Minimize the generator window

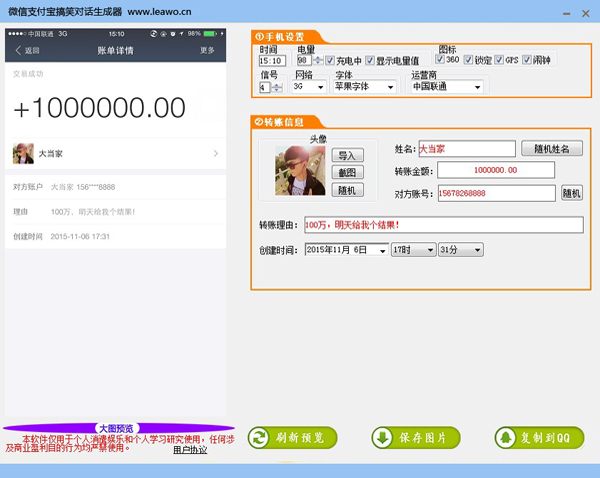tap(567, 14)
